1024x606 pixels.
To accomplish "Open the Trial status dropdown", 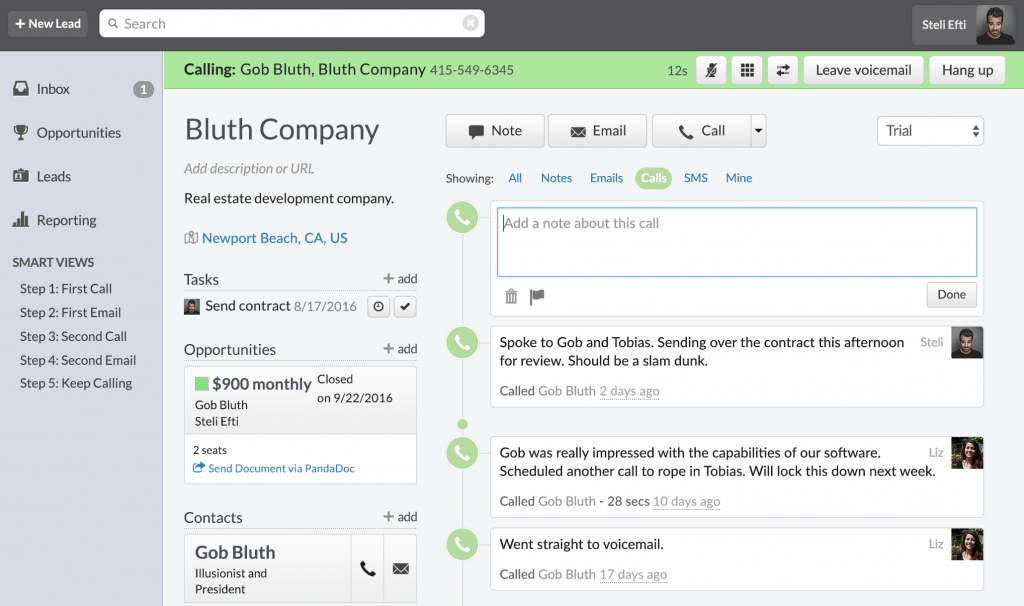I will [x=929, y=131].
